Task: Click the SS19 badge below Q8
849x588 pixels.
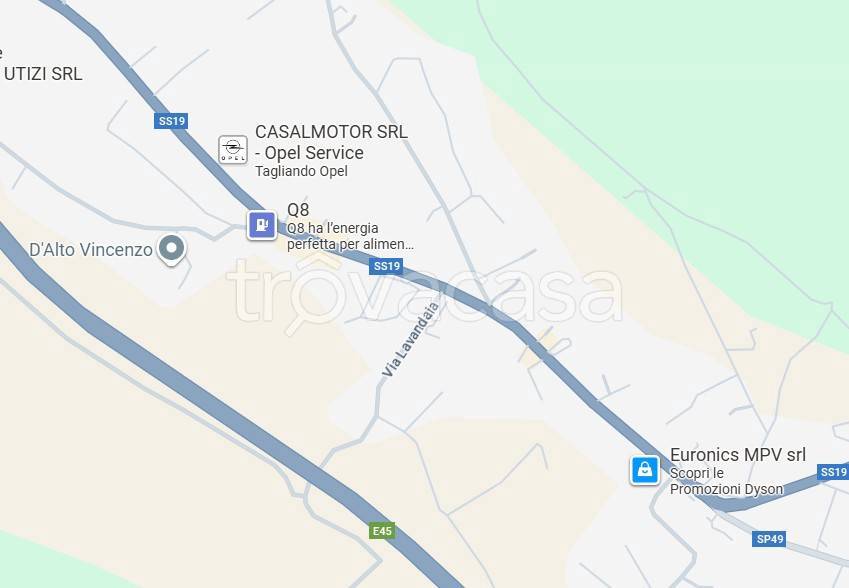Action: [386, 266]
